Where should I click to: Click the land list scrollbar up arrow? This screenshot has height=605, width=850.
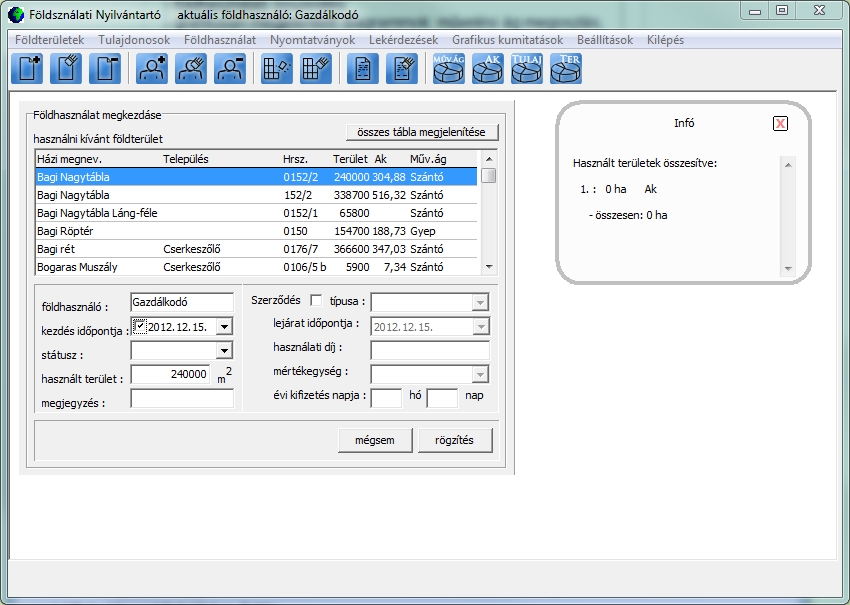(x=489, y=159)
